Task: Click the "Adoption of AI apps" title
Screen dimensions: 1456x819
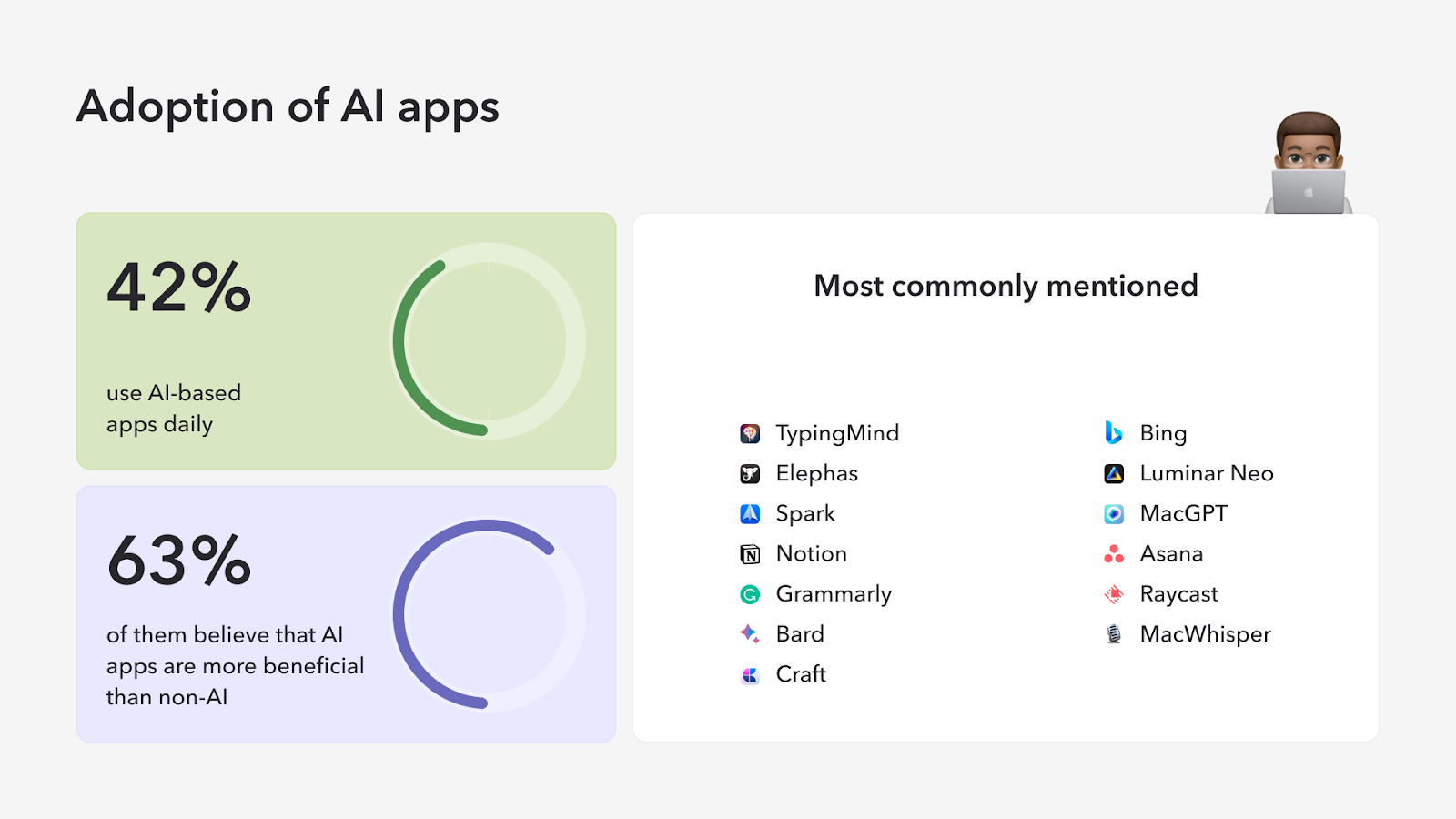Action: click(288, 106)
